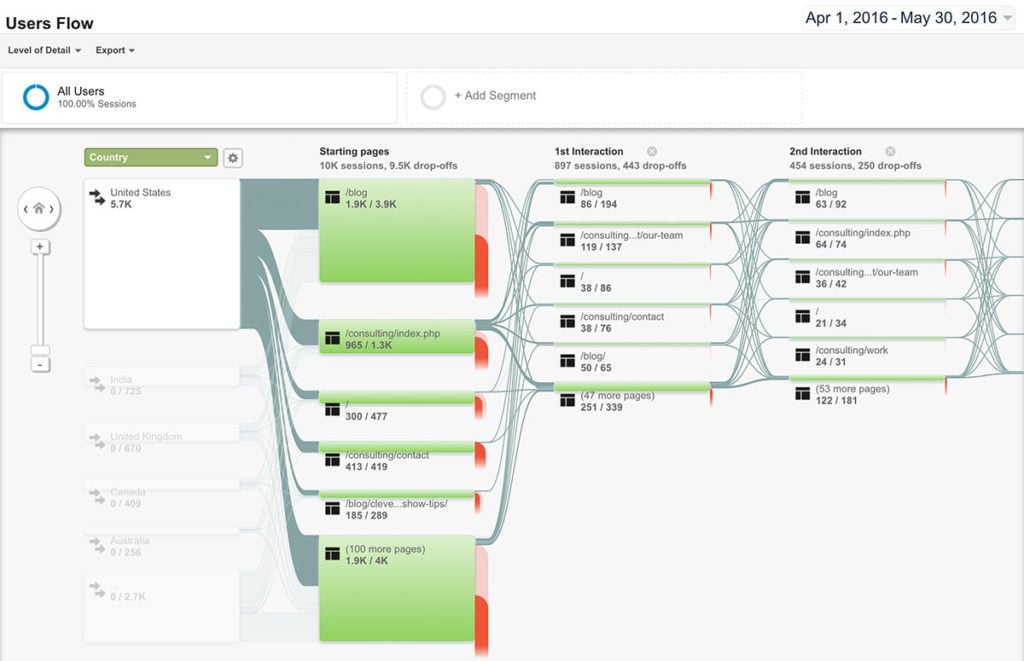Click the plus zoom button above the slider
The width and height of the screenshot is (1024, 661).
tap(40, 246)
